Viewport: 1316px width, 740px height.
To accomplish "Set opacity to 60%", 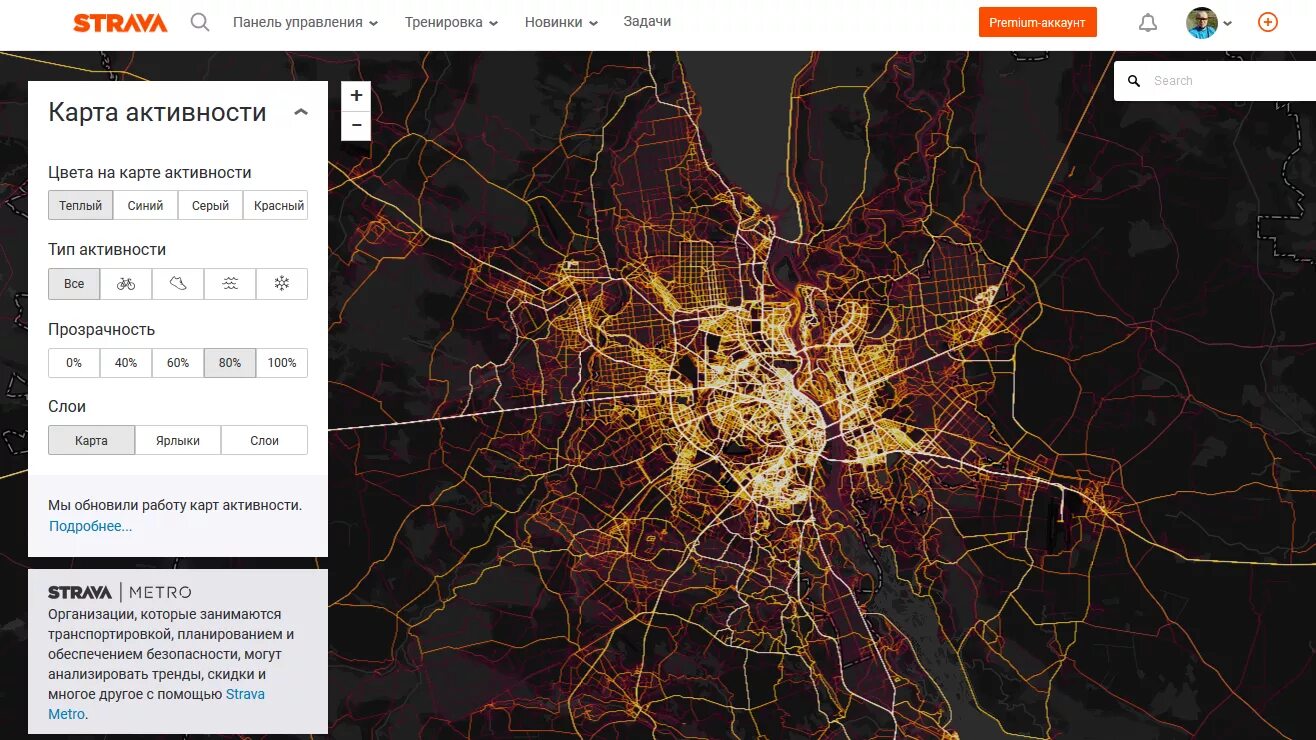I will (x=178, y=363).
